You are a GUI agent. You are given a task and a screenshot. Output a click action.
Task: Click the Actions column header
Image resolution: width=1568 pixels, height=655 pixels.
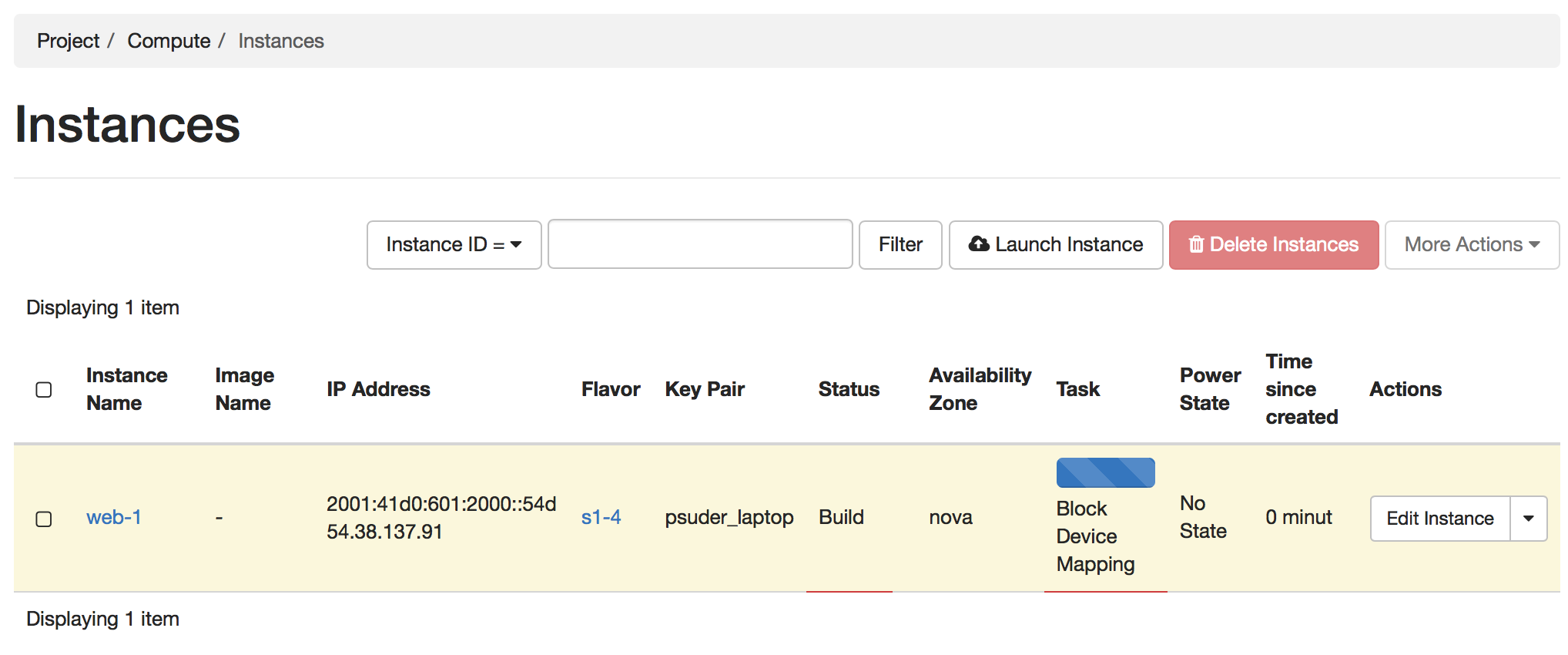coord(1406,389)
